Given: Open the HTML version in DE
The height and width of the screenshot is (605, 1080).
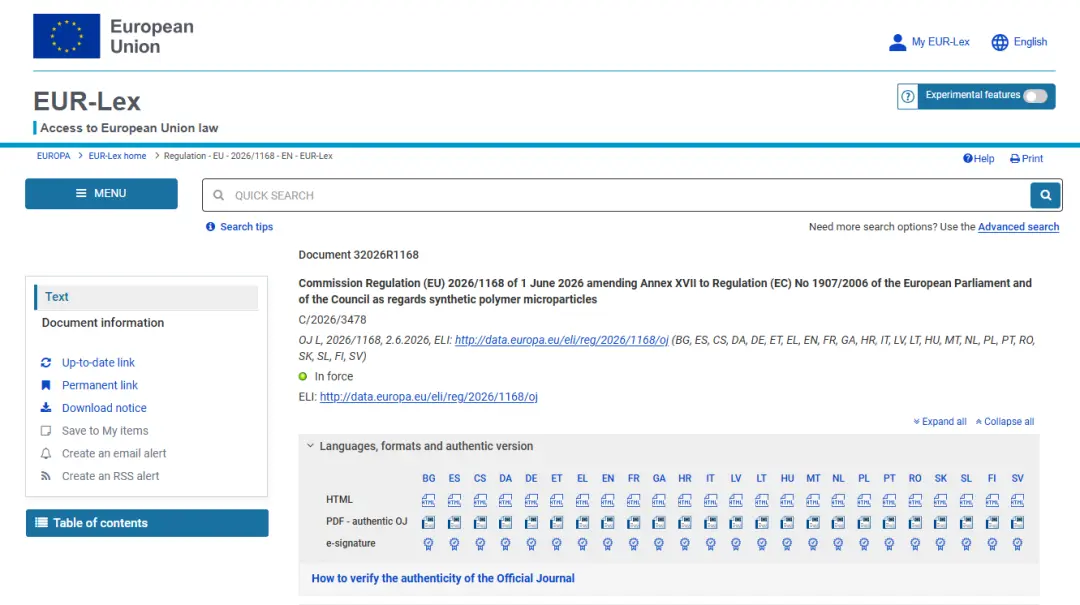Looking at the screenshot, I should [531, 500].
